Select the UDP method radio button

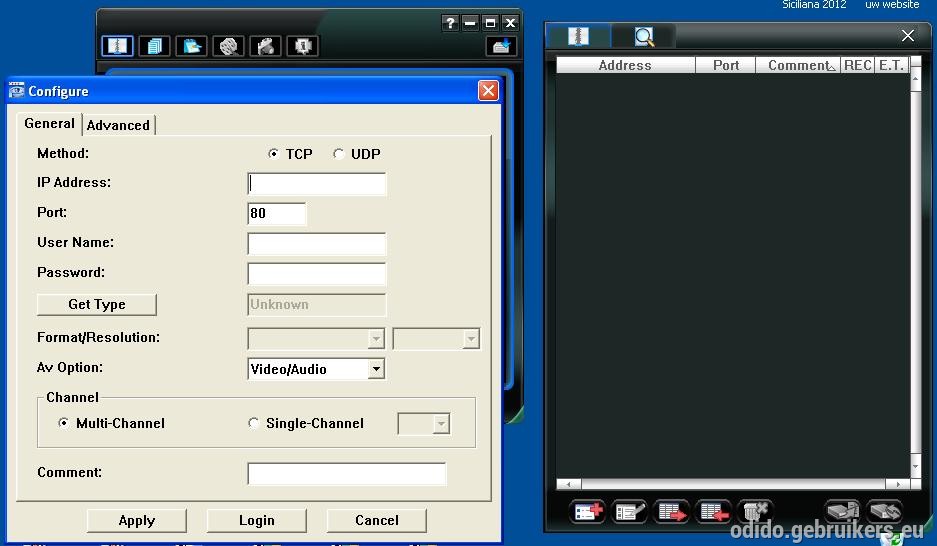[339, 154]
